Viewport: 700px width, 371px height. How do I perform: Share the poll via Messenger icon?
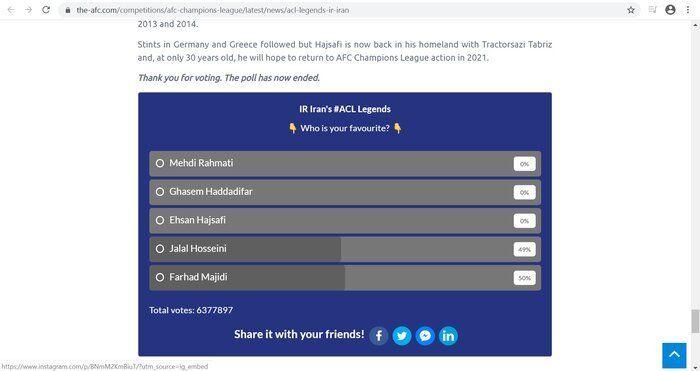[x=425, y=336]
